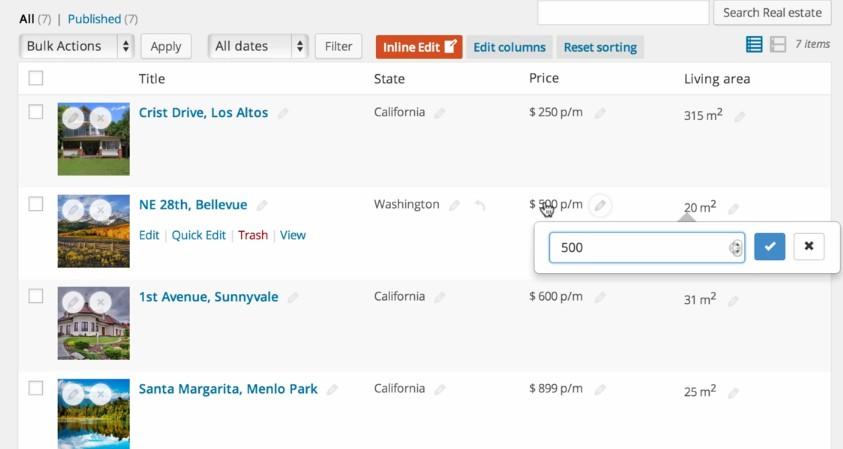The width and height of the screenshot is (843, 449).
Task: Switch to excerpt view mode icon
Action: click(x=778, y=44)
